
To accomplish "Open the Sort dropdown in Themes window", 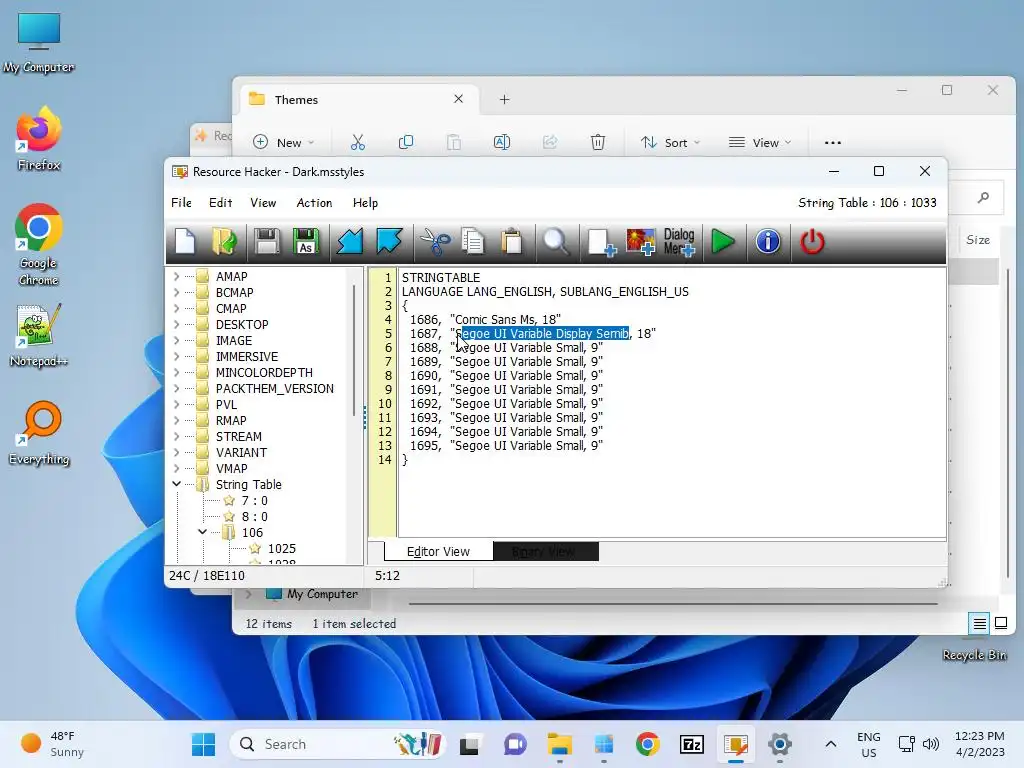I will point(669,142).
